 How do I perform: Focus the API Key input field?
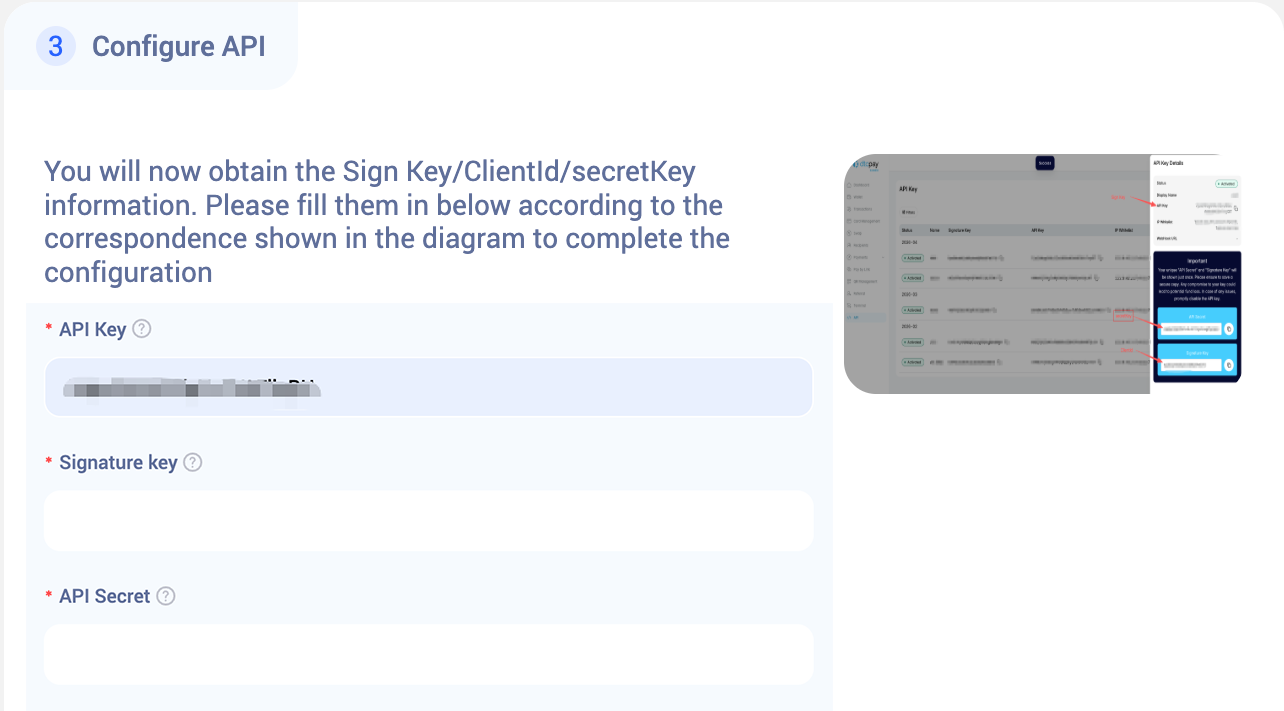click(x=428, y=387)
